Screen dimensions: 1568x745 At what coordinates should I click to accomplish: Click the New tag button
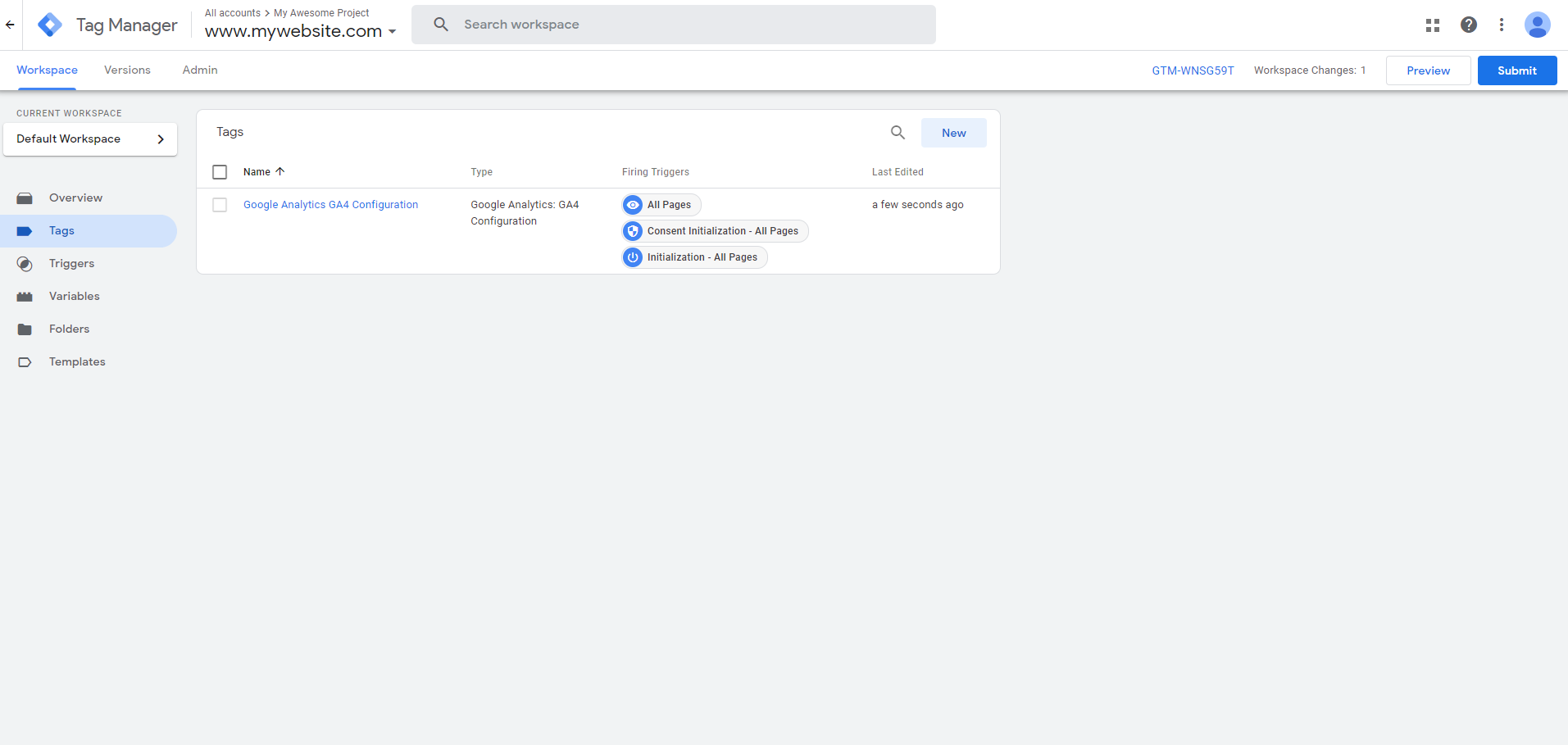pos(954,133)
